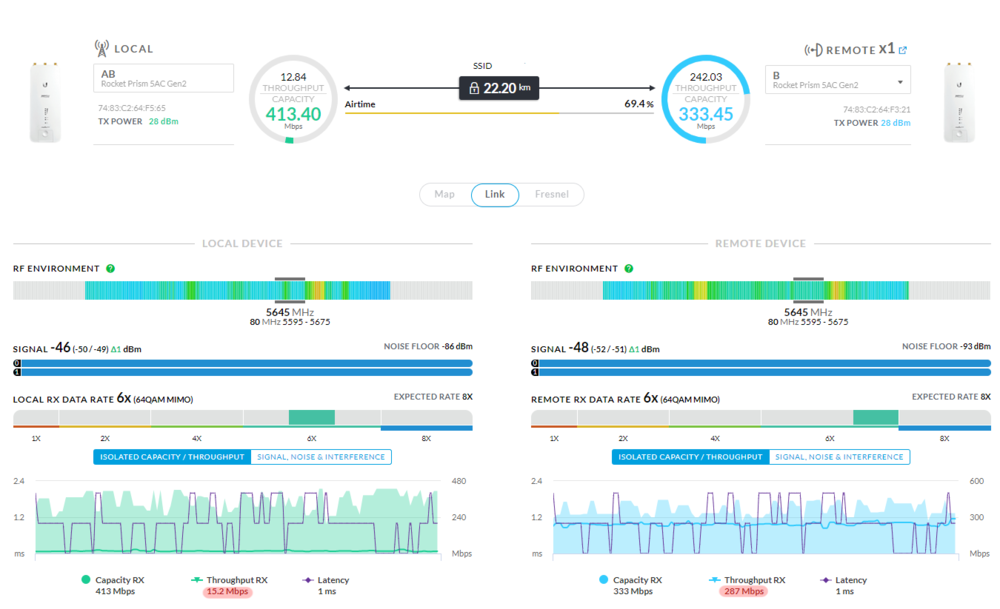The image size is (1000, 609).
Task: Toggle Latency series in local chart legend
Action: (308, 580)
